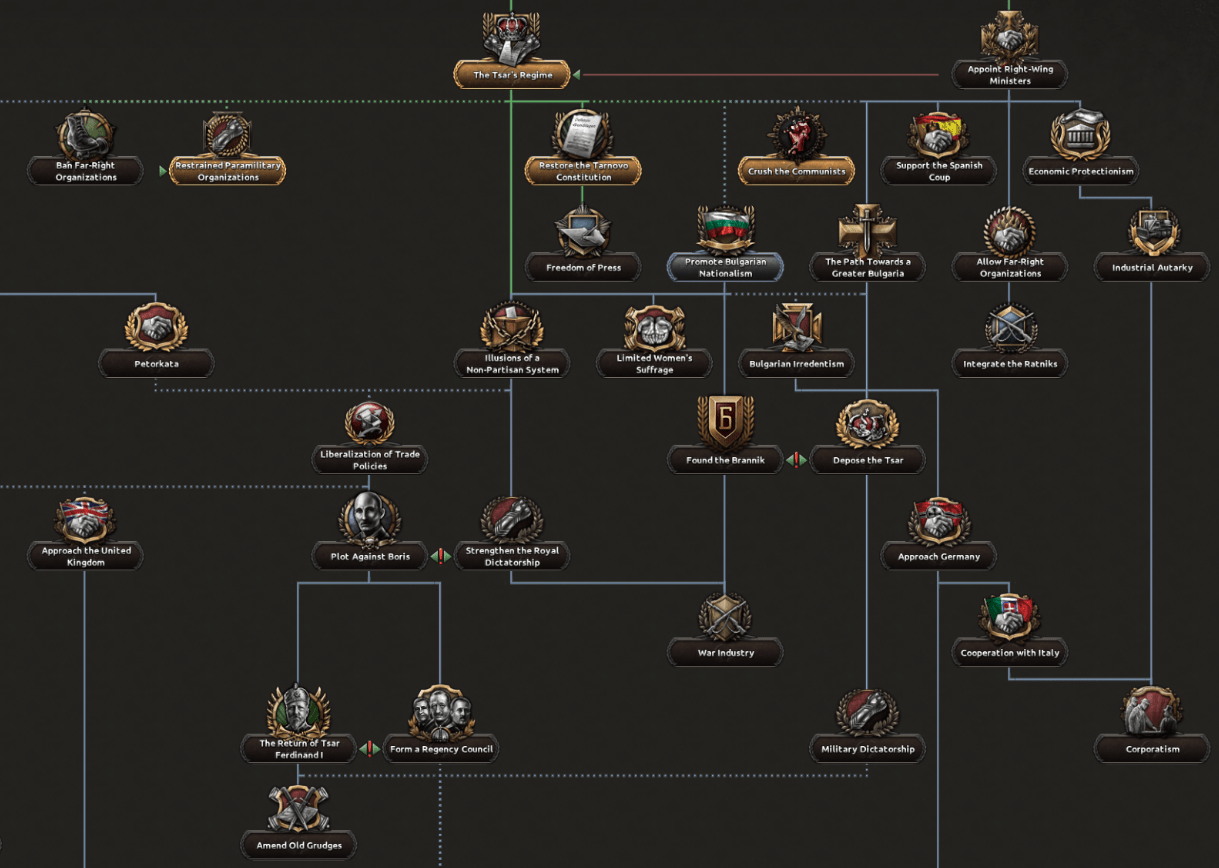Select Limited Women's Suffrage focus icon
Image resolution: width=1219 pixels, height=868 pixels.
click(654, 328)
